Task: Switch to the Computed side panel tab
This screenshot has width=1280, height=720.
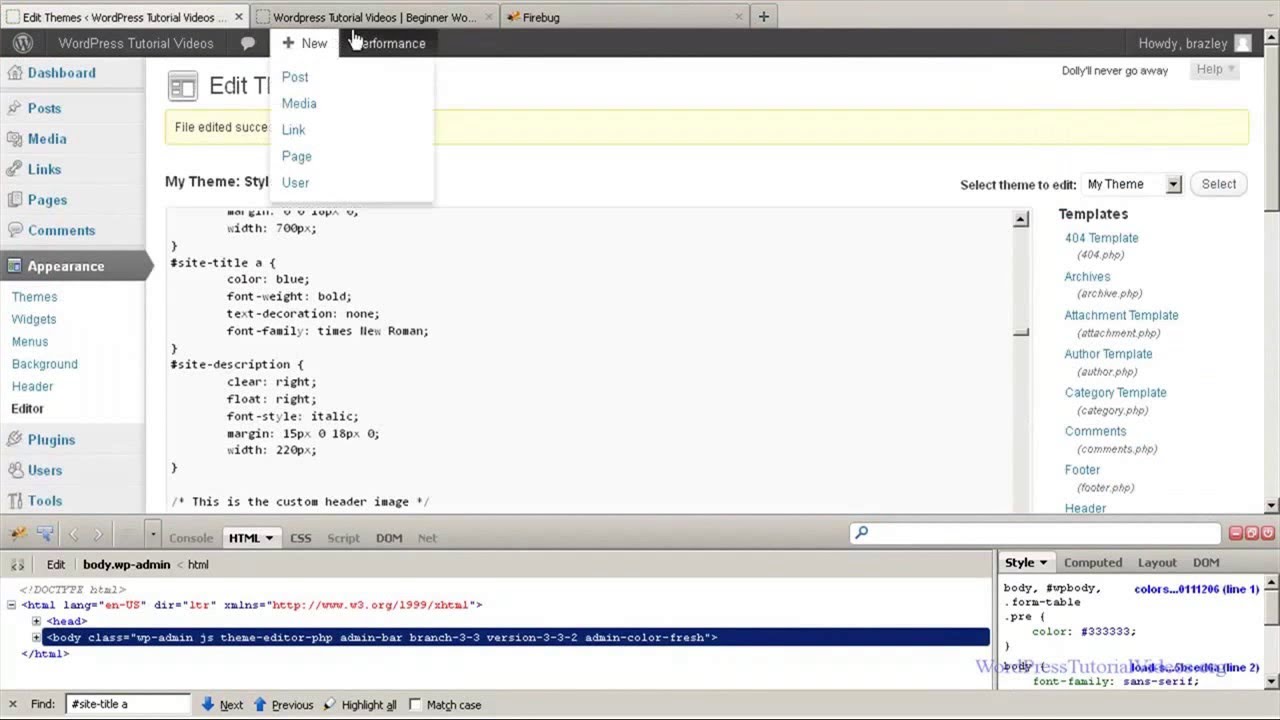Action: click(x=1093, y=563)
